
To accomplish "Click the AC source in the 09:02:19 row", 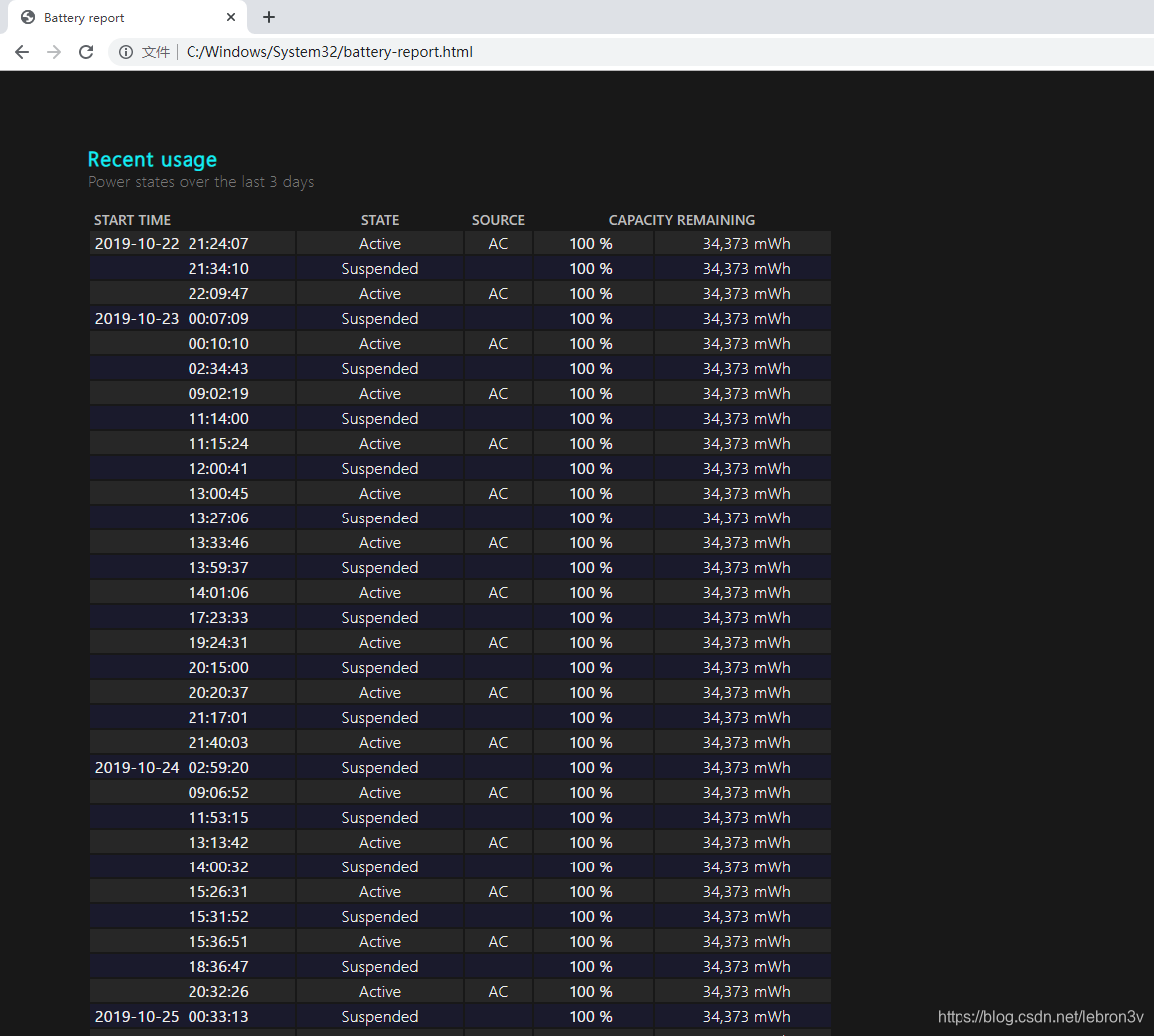I will point(498,394).
